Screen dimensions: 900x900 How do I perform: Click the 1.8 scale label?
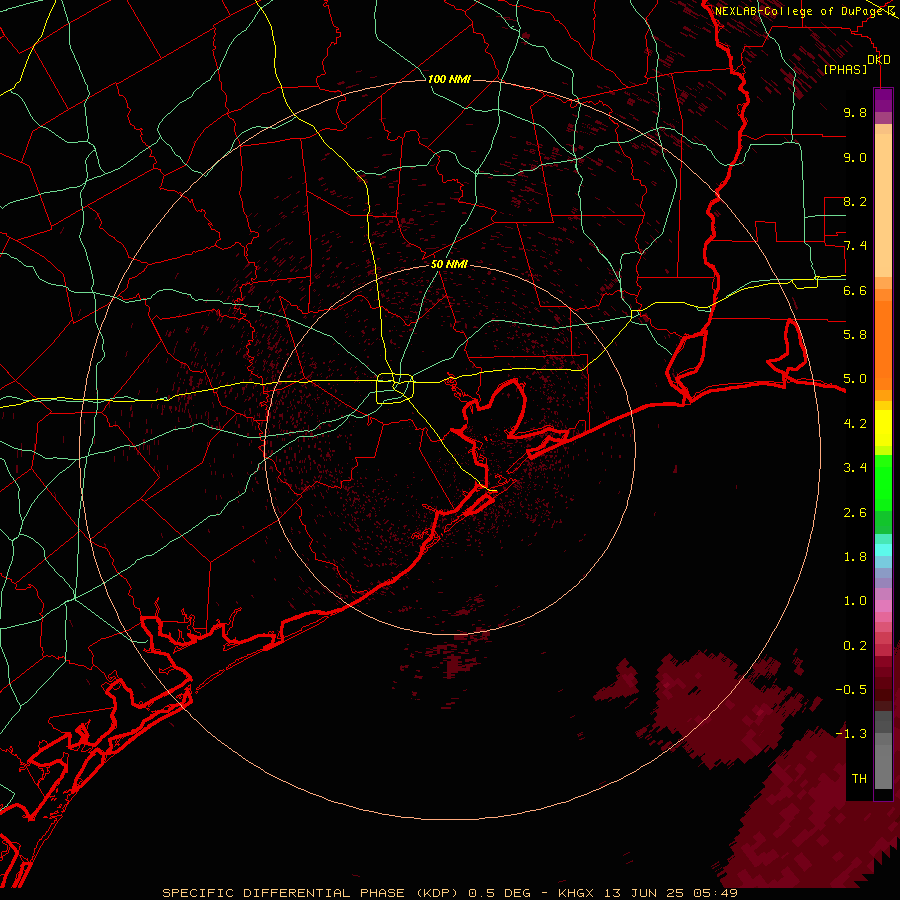click(855, 557)
